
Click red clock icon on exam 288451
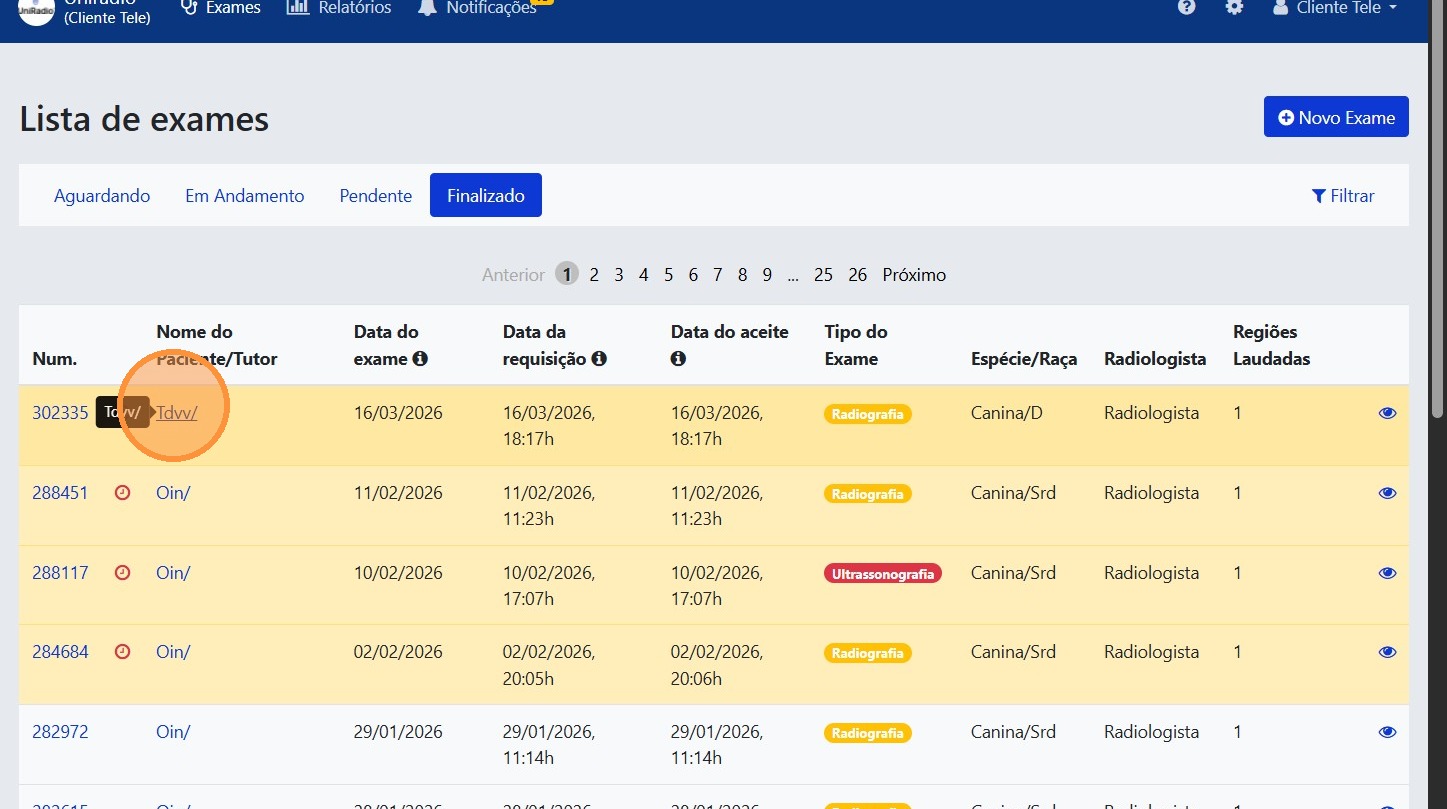122,493
